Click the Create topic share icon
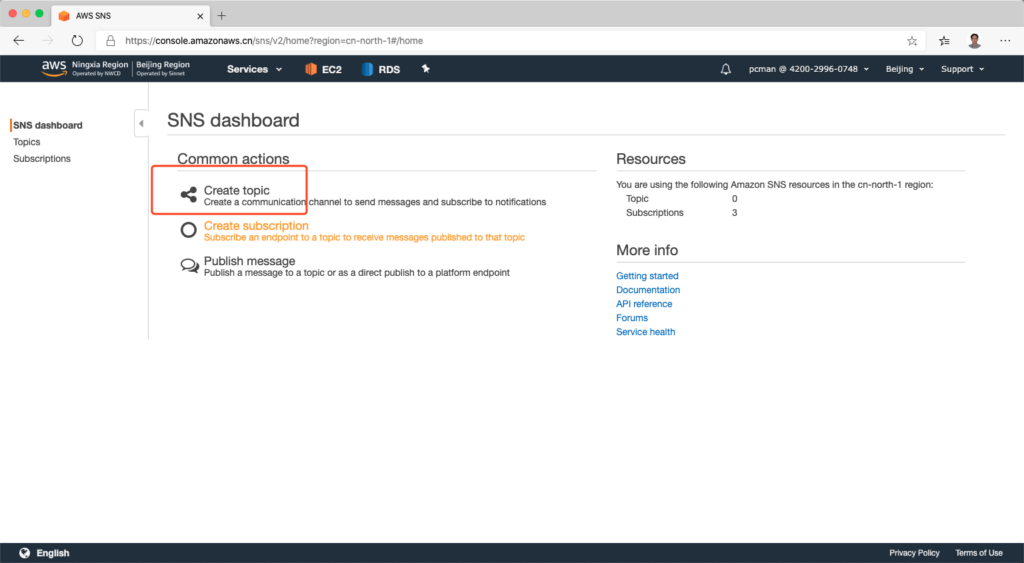 [x=188, y=195]
